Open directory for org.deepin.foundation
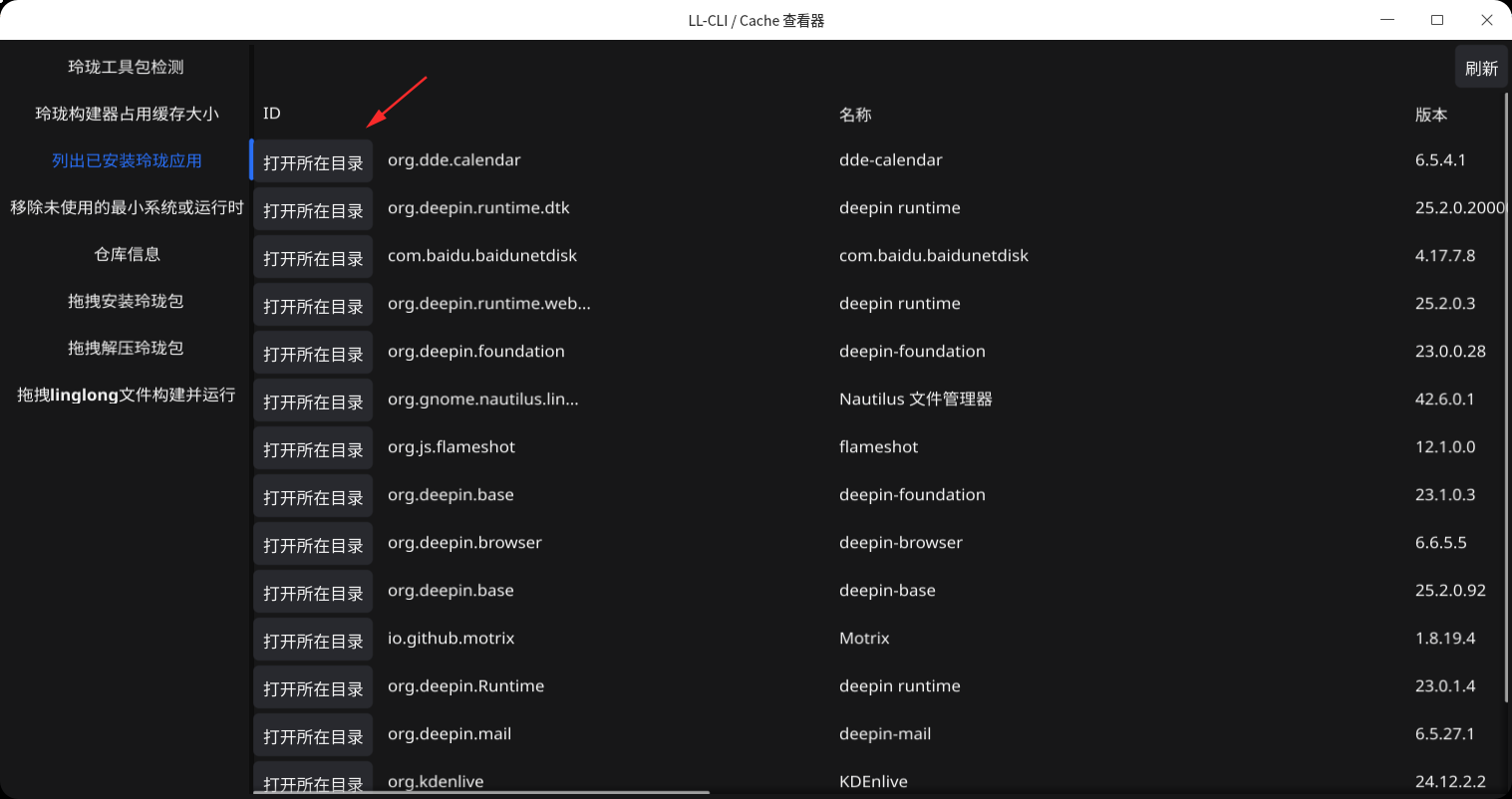Image resolution: width=1512 pixels, height=799 pixels. (313, 353)
